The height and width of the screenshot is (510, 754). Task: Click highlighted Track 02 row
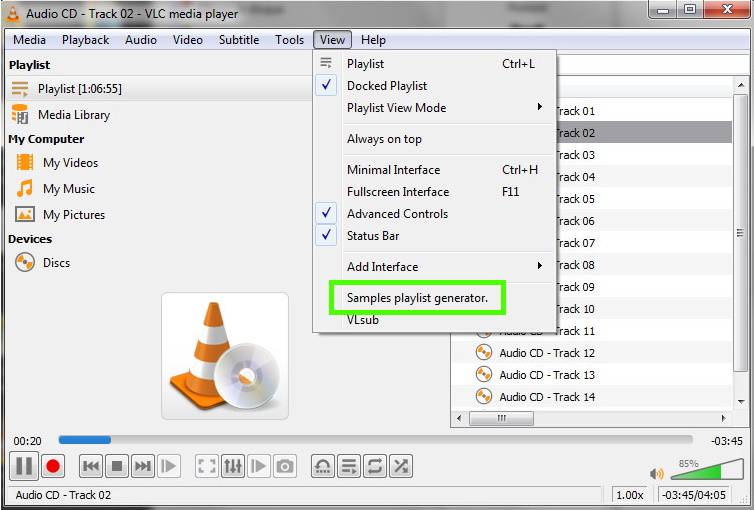[x=644, y=133]
